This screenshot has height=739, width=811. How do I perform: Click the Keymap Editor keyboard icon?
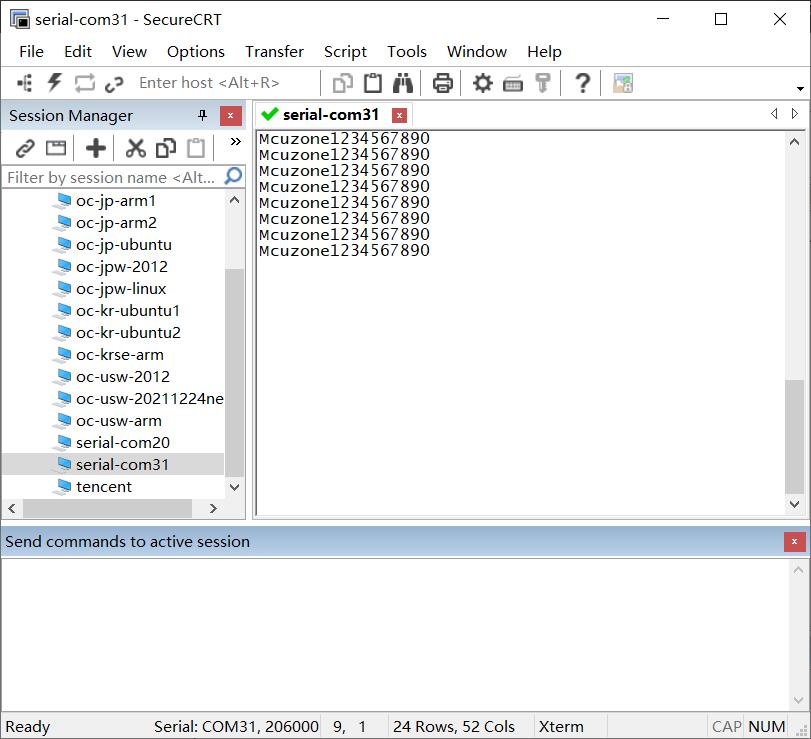coord(513,84)
